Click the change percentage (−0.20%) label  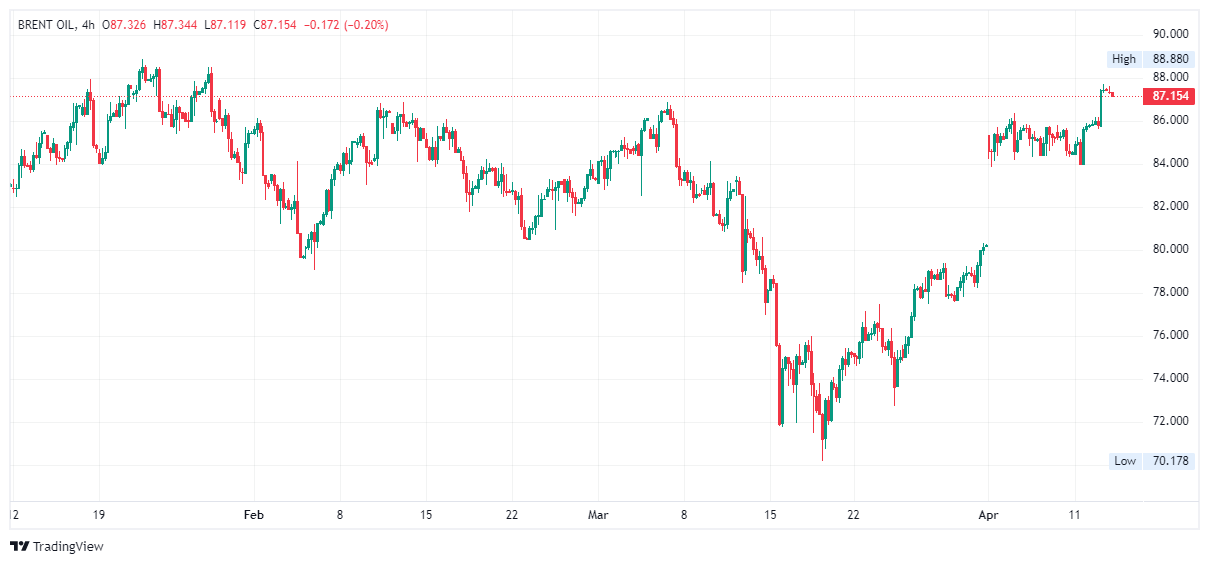point(367,24)
